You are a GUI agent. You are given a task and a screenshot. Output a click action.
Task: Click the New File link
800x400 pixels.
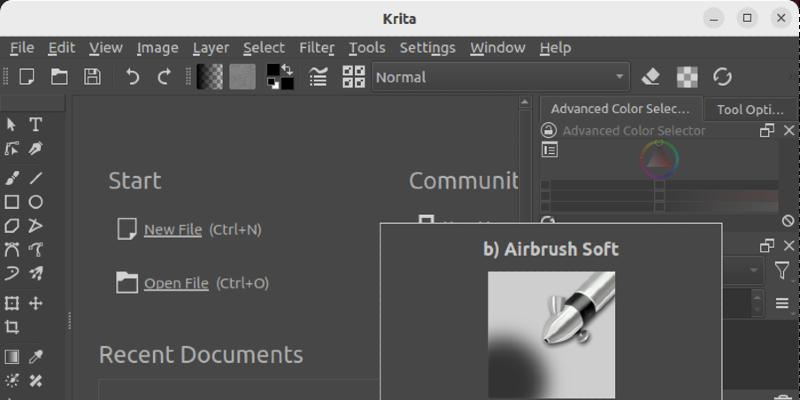coord(172,229)
